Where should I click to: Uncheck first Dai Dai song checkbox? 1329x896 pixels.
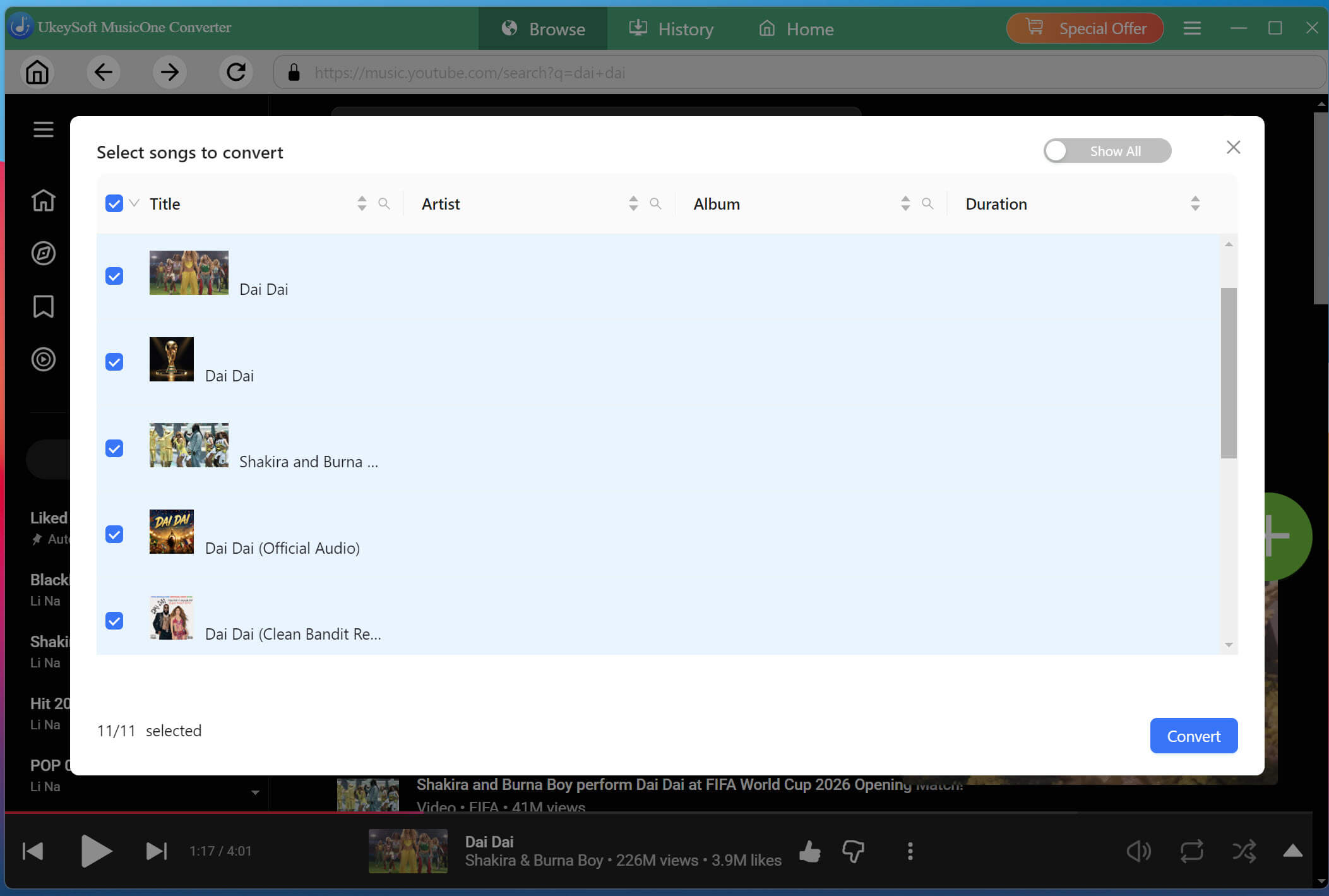(114, 276)
